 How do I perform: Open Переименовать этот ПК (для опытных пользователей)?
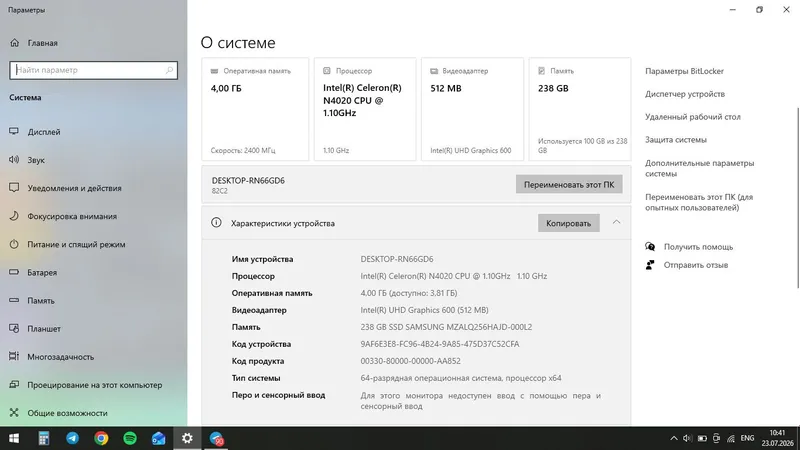click(x=698, y=202)
